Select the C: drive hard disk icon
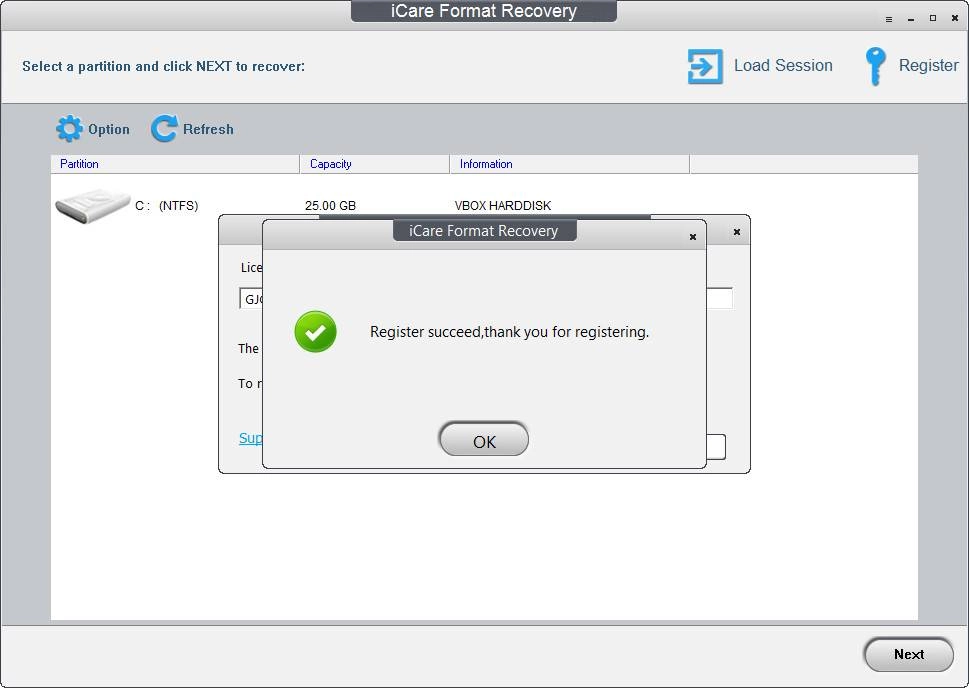The height and width of the screenshot is (688, 969). [92, 205]
